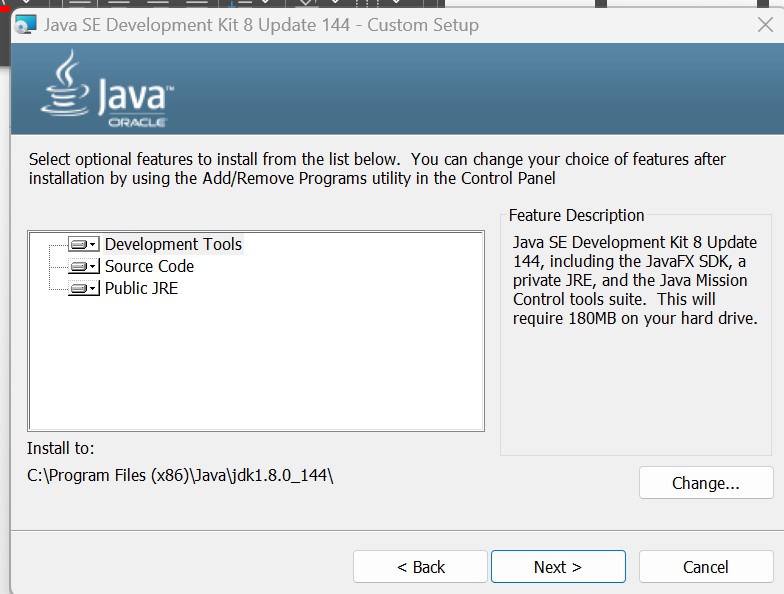Click the Public JRE drive icon
Screen dimensions: 784x594
[78, 288]
